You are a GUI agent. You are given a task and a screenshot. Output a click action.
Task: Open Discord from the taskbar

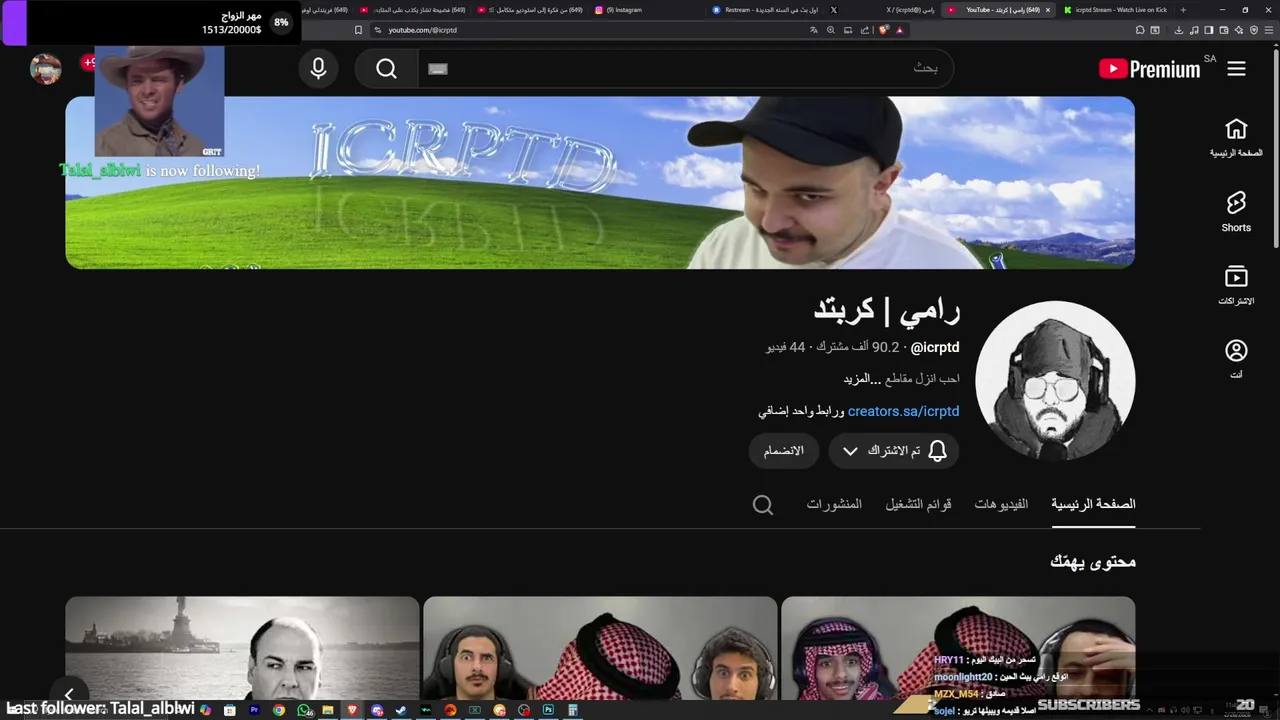(377, 710)
